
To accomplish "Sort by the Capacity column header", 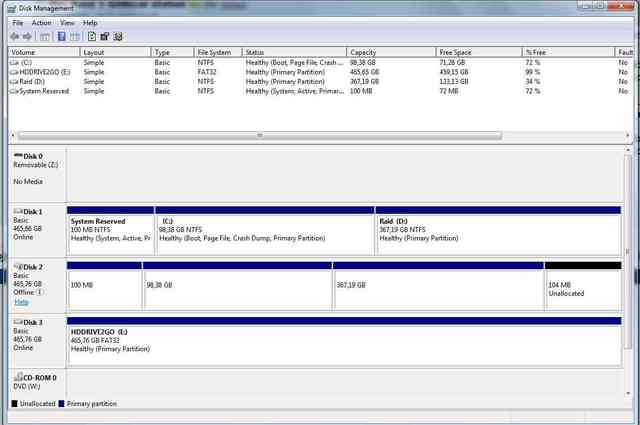I will coord(391,52).
